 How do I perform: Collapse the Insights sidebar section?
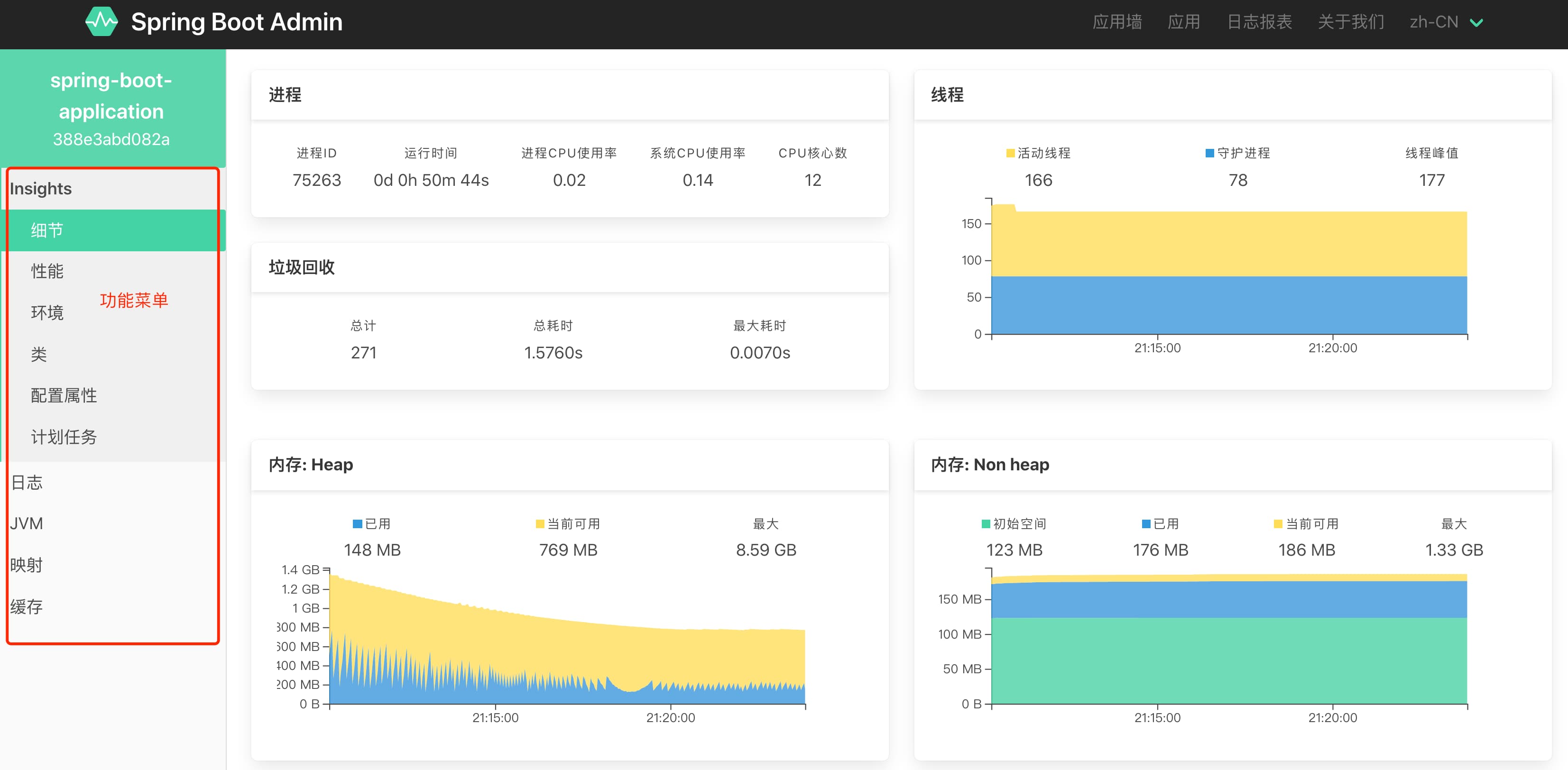click(x=41, y=189)
